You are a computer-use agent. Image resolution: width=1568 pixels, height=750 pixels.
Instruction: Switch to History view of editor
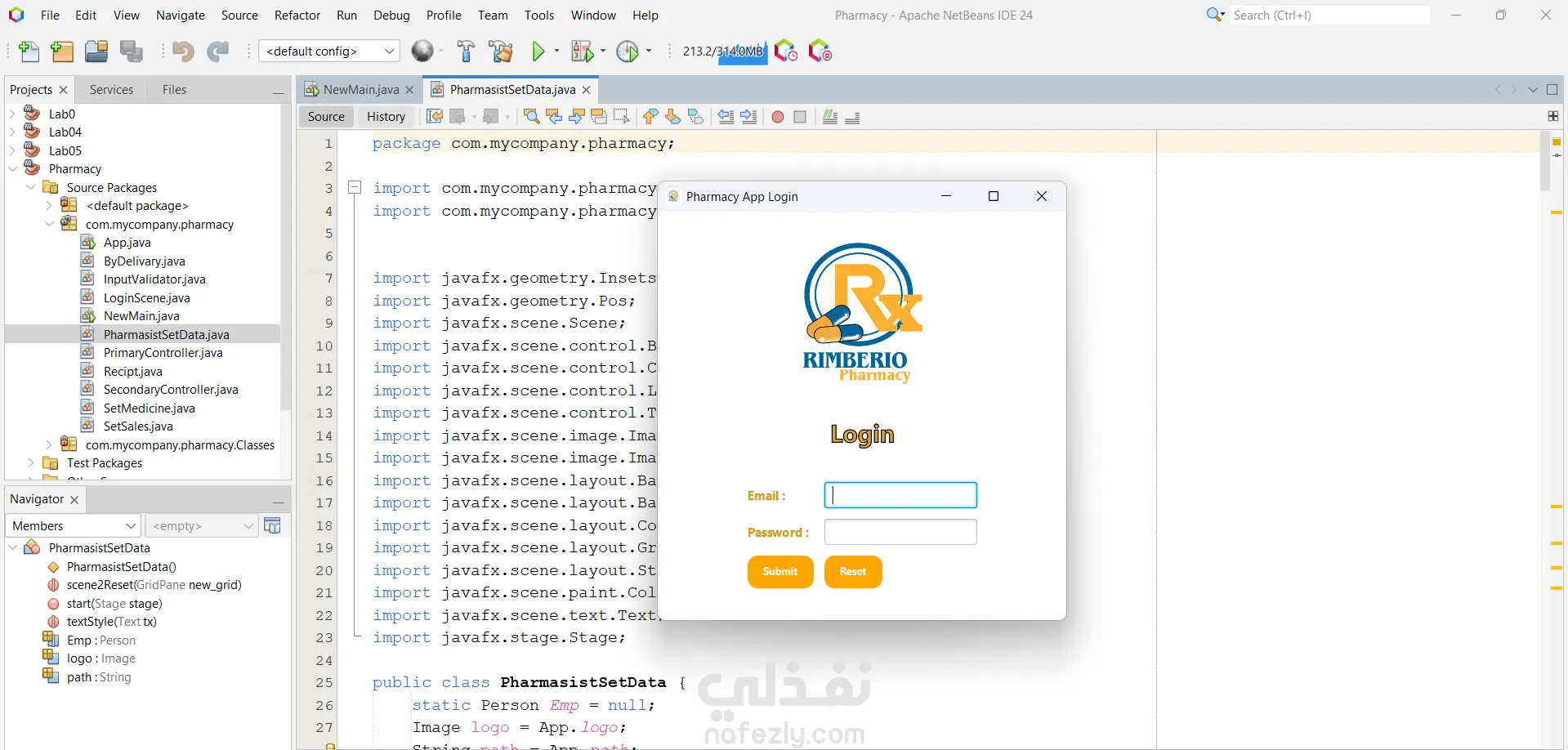(386, 116)
